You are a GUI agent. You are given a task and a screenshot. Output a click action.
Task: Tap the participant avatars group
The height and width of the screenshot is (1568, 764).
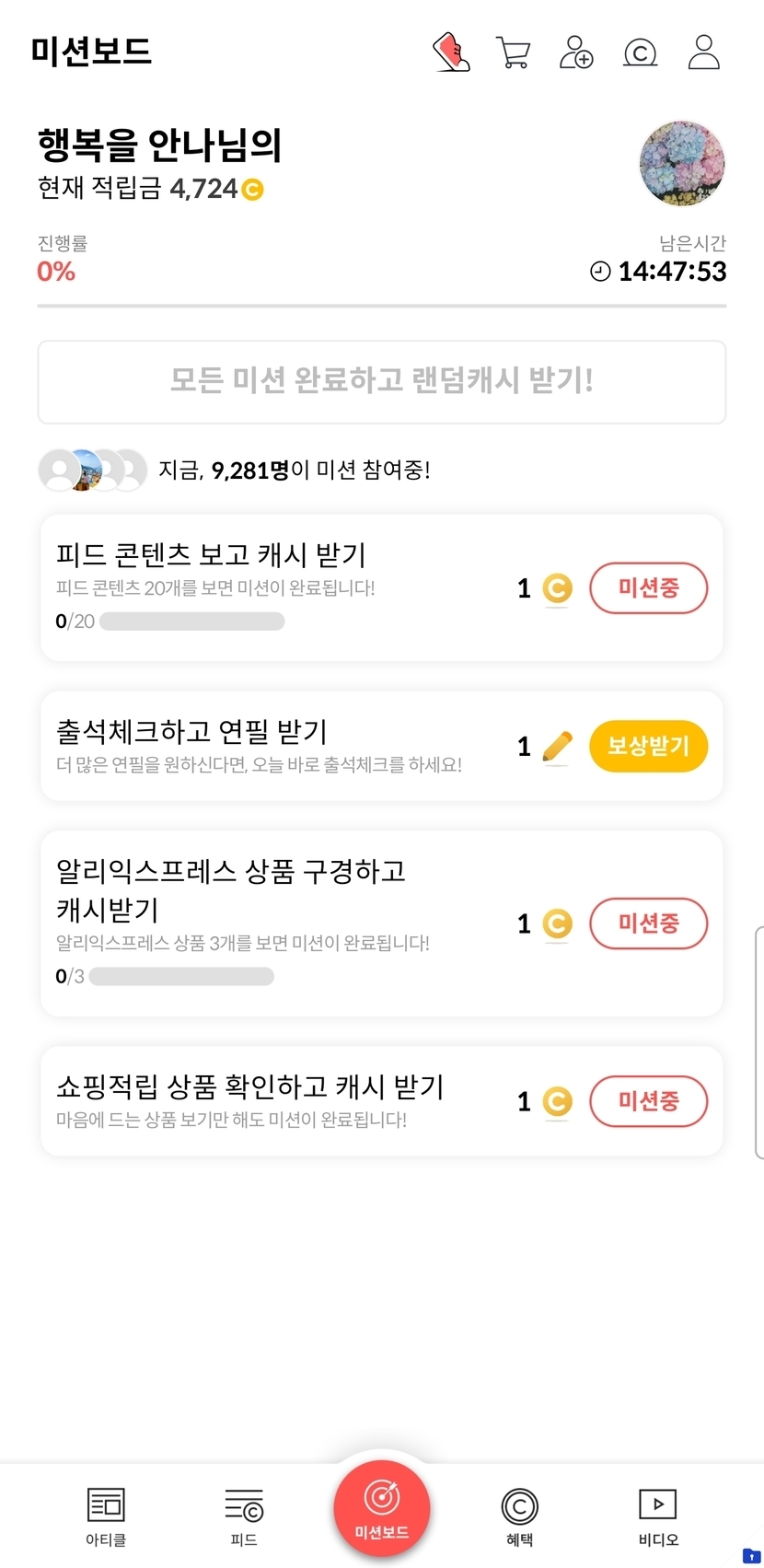click(92, 470)
